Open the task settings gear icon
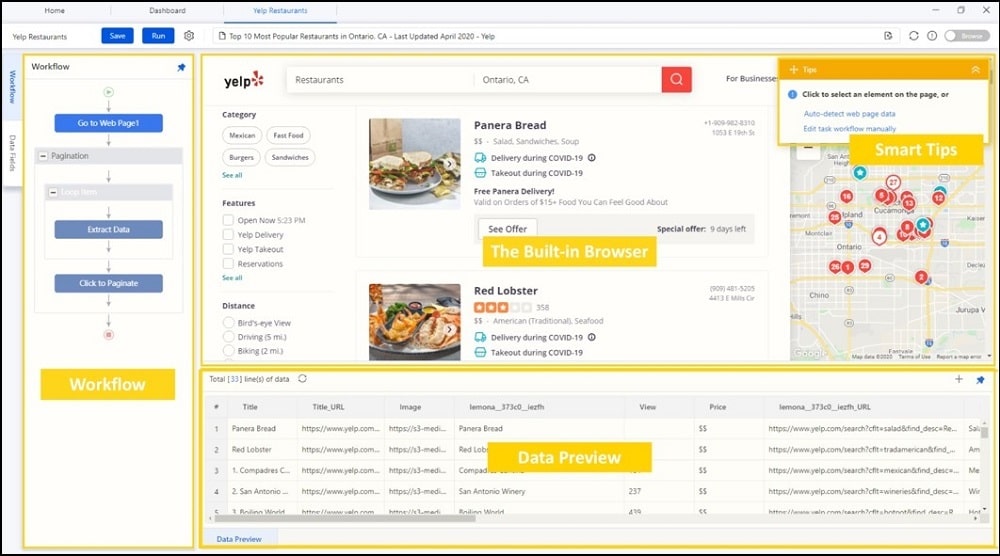The height and width of the screenshot is (556, 1000). [x=189, y=36]
